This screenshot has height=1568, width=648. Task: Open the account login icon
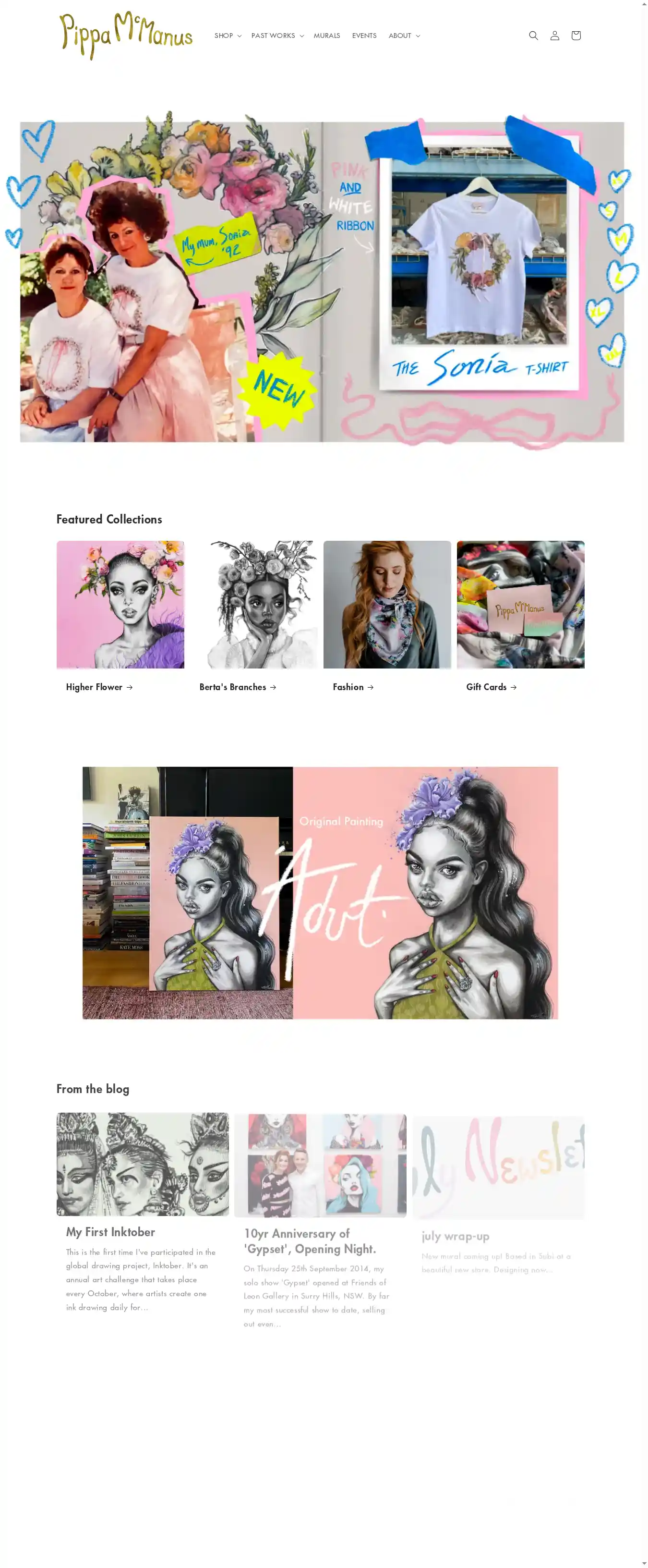click(554, 36)
